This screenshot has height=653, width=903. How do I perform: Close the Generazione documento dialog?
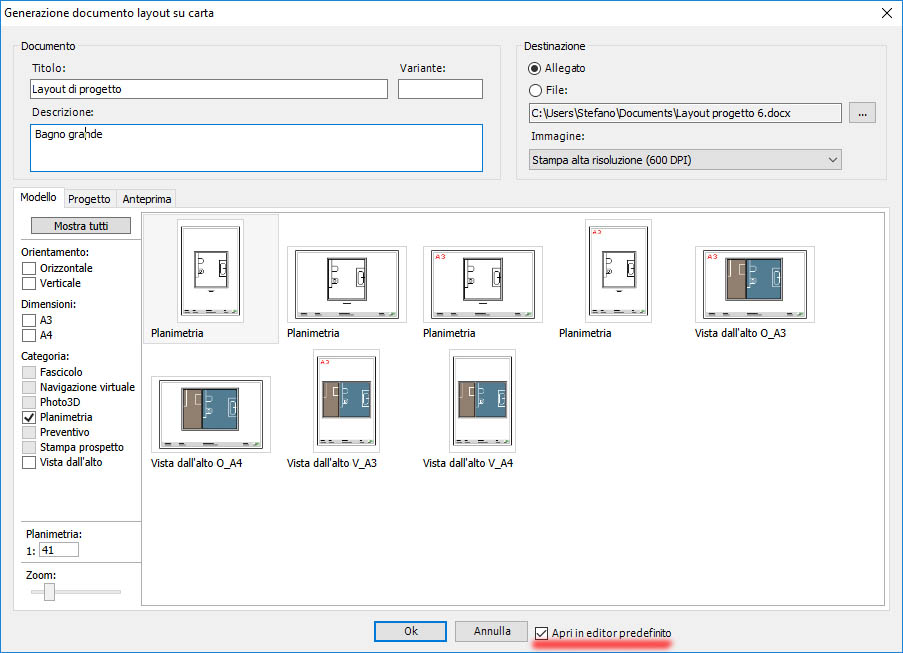point(887,13)
